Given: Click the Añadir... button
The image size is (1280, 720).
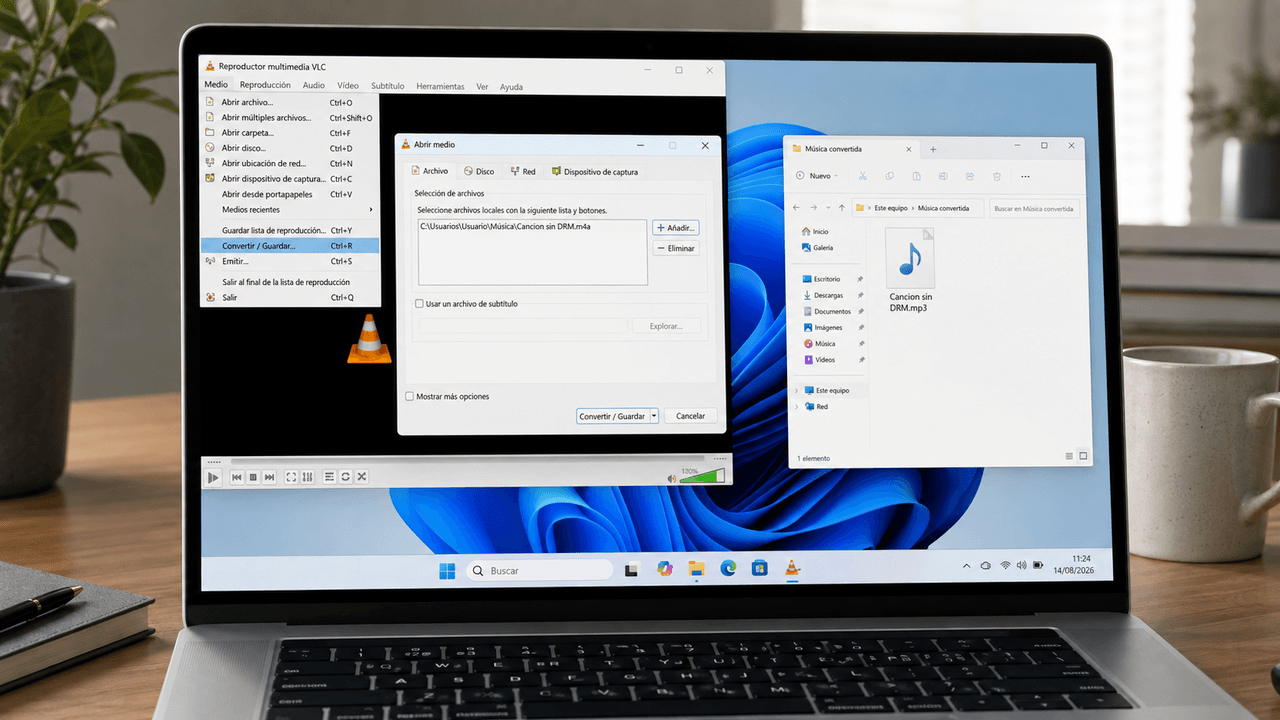Looking at the screenshot, I should pyautogui.click(x=675, y=228).
